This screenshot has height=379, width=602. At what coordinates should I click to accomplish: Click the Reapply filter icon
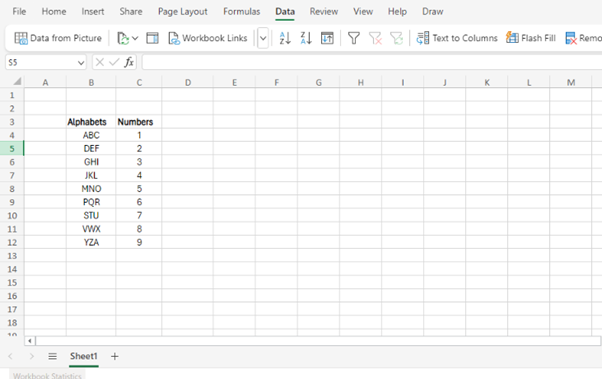[x=396, y=38]
